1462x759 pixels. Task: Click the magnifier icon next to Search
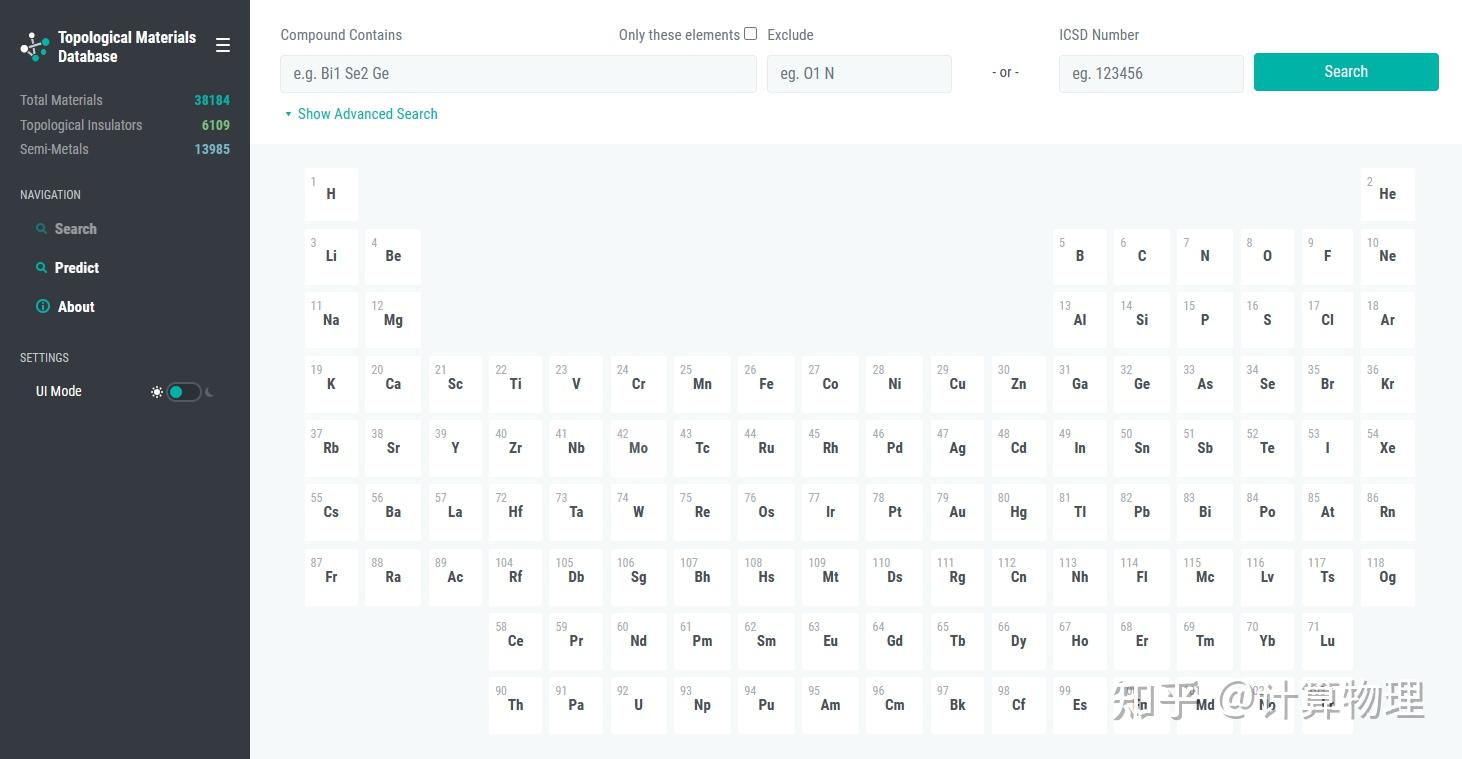[42, 229]
